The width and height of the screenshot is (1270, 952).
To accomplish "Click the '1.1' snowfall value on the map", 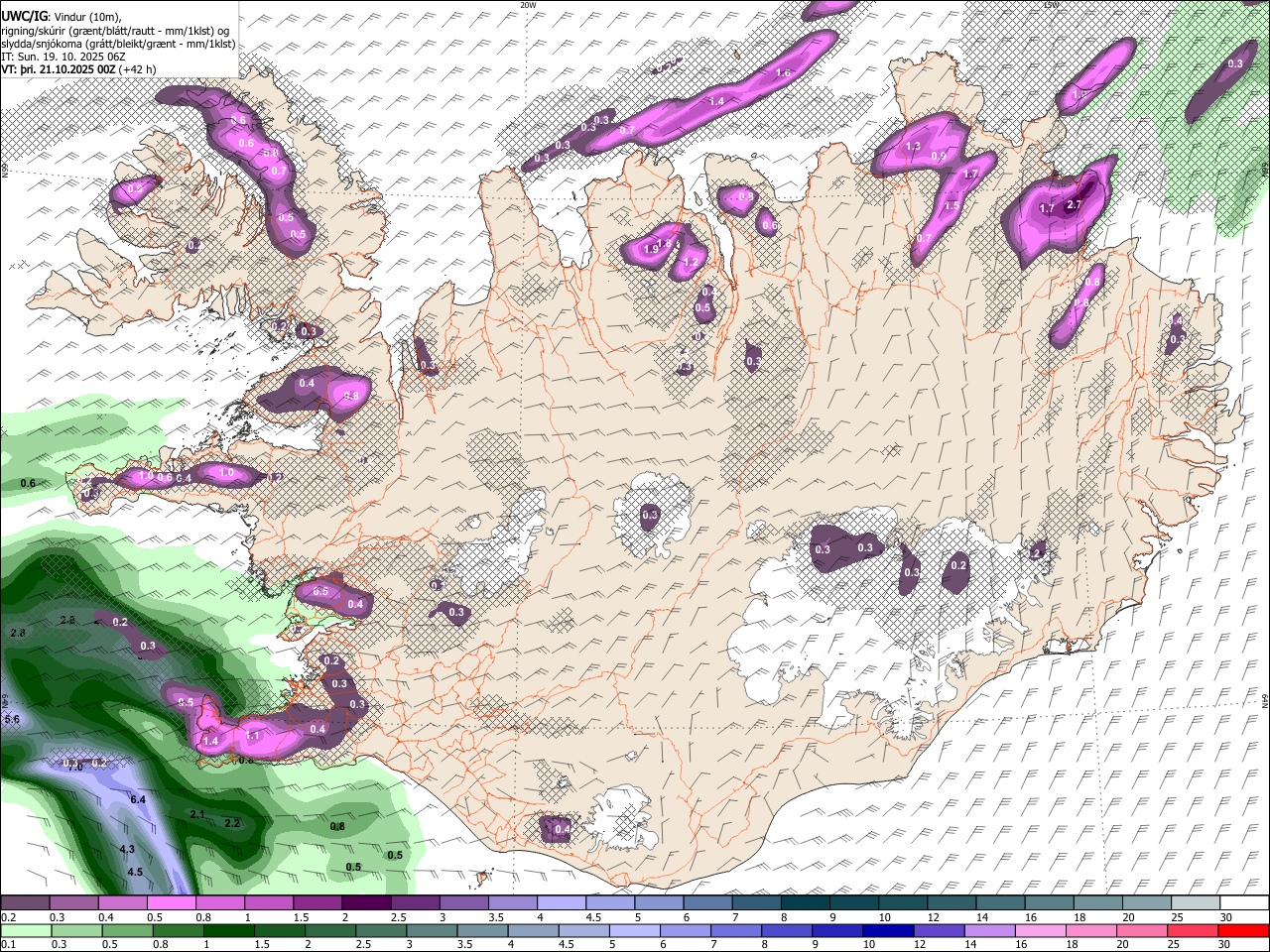I will [253, 737].
